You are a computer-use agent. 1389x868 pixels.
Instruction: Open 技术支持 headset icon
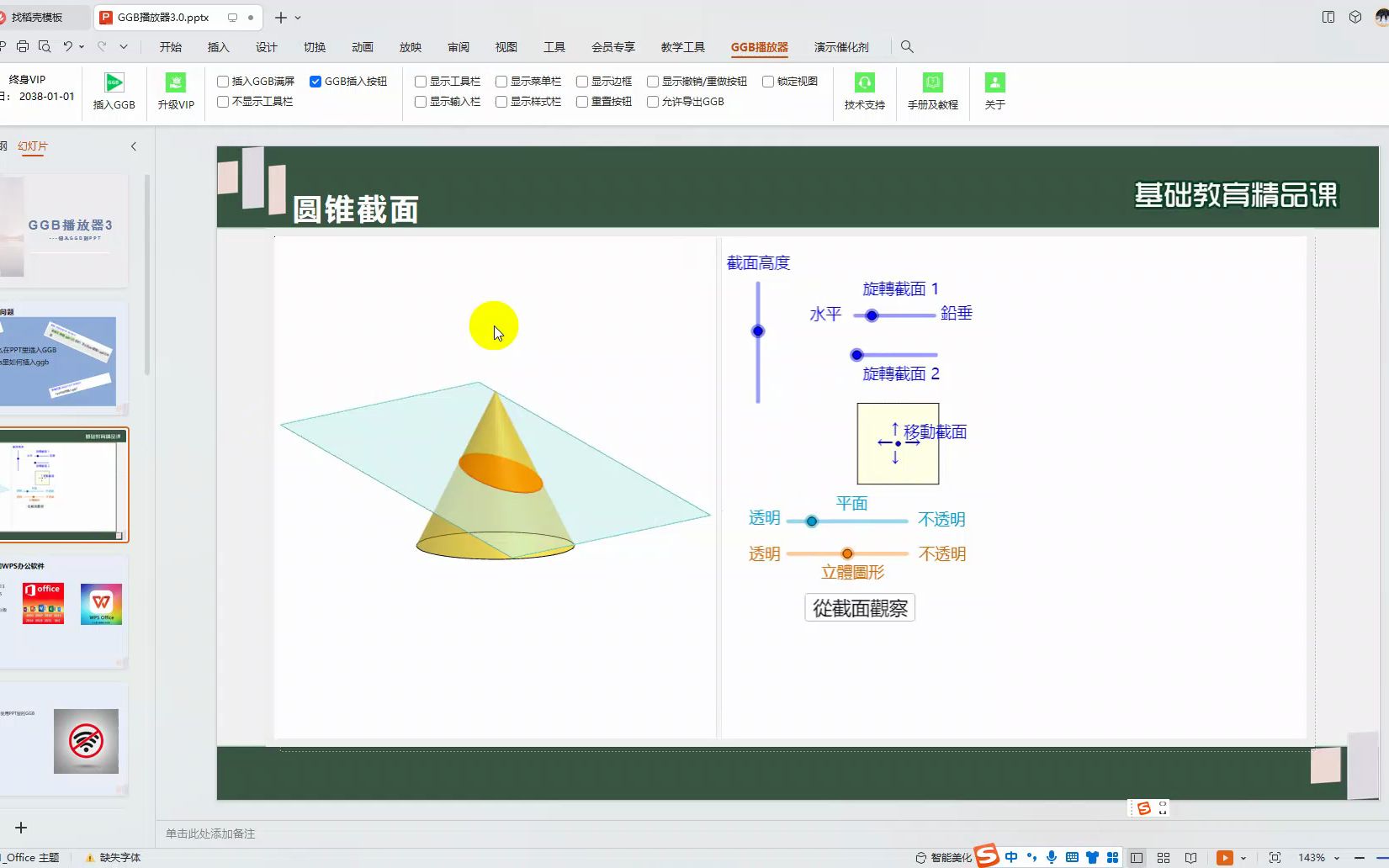[x=865, y=82]
